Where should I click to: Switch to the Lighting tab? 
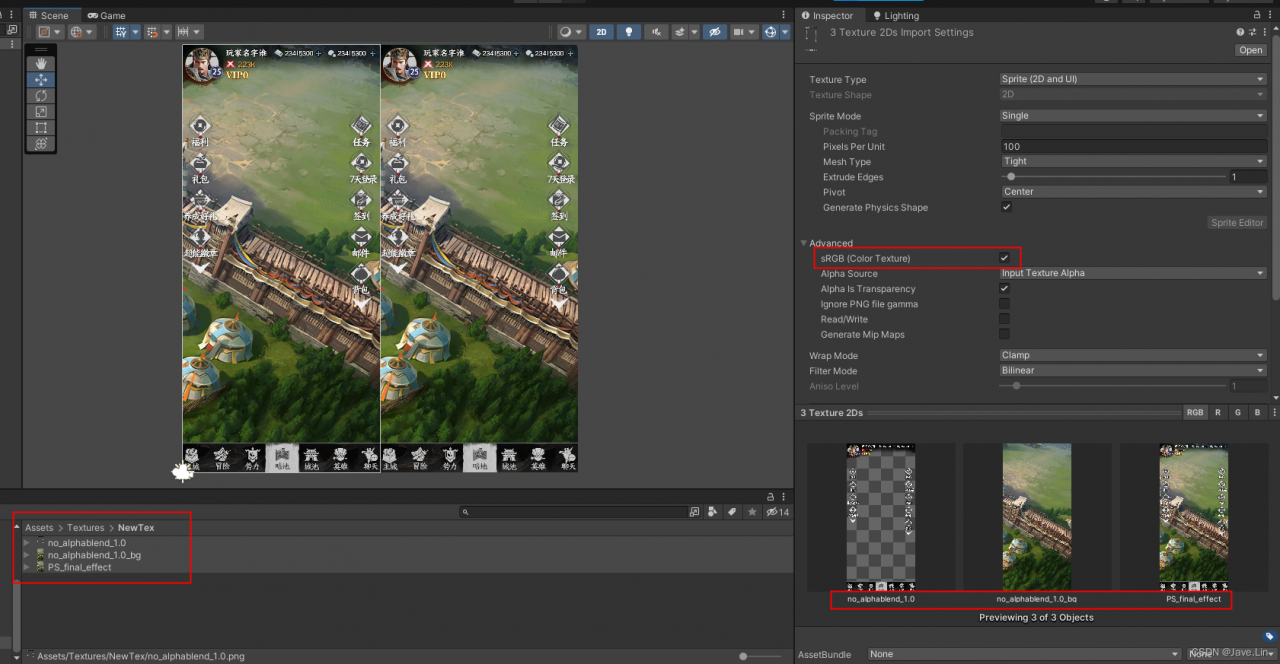pyautogui.click(x=896, y=16)
